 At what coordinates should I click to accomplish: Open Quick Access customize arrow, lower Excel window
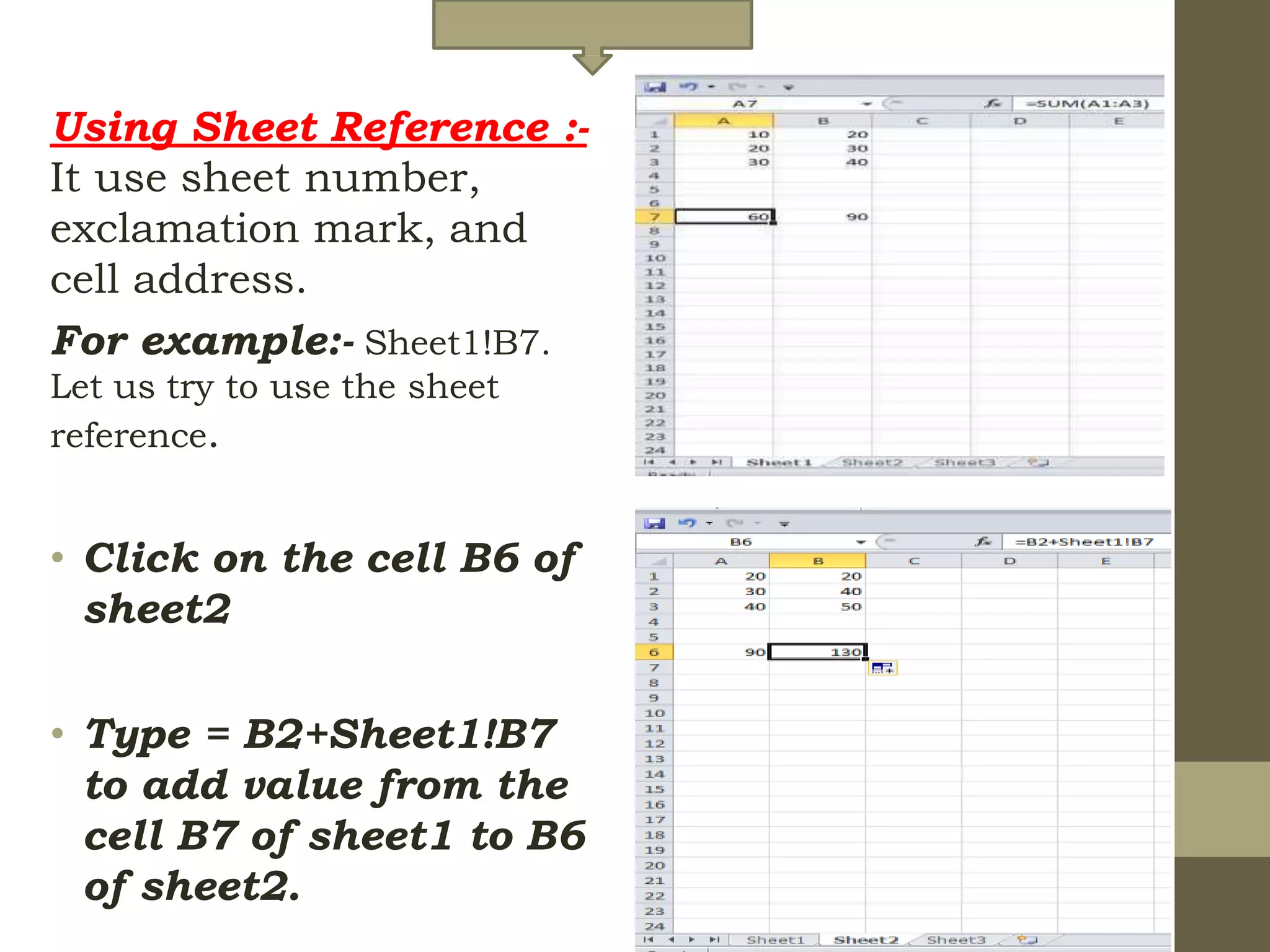pyautogui.click(x=784, y=524)
